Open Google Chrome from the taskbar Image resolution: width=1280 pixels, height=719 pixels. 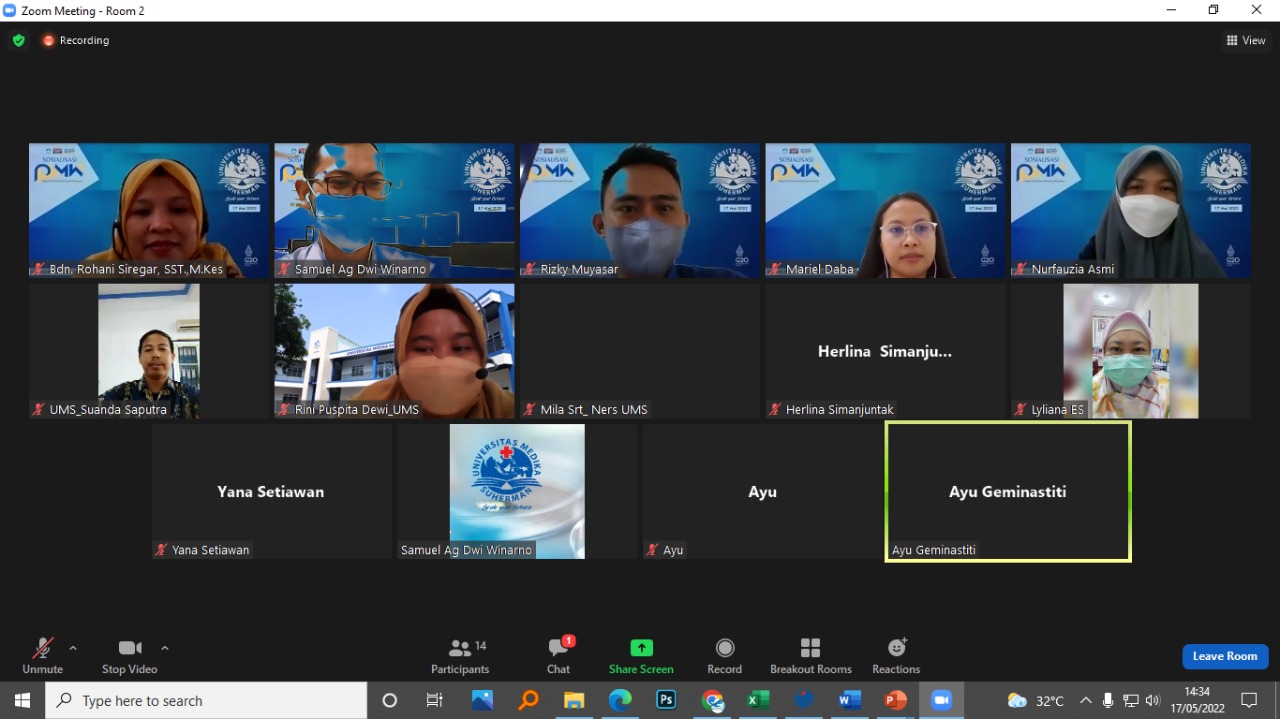pos(713,701)
